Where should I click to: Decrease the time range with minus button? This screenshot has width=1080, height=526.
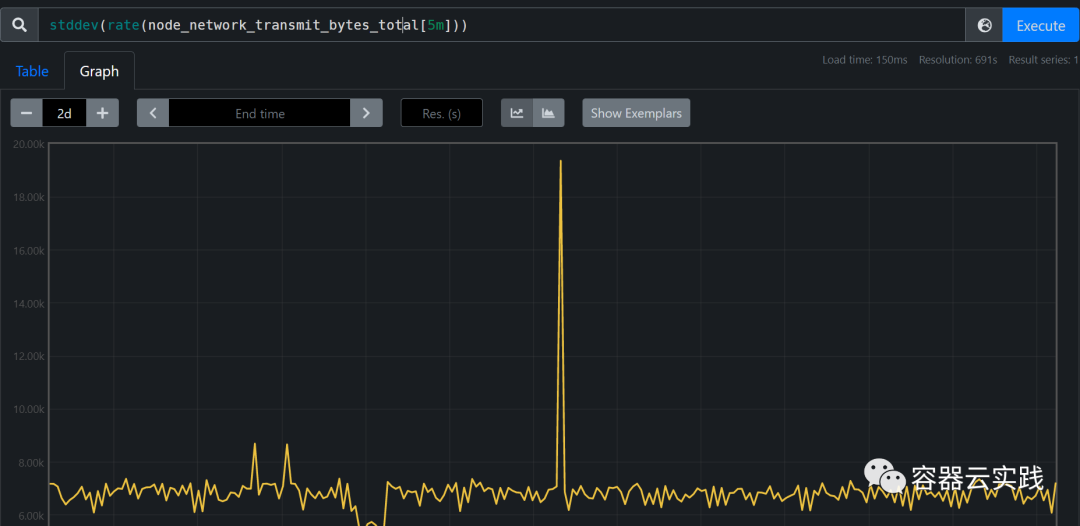tap(26, 113)
